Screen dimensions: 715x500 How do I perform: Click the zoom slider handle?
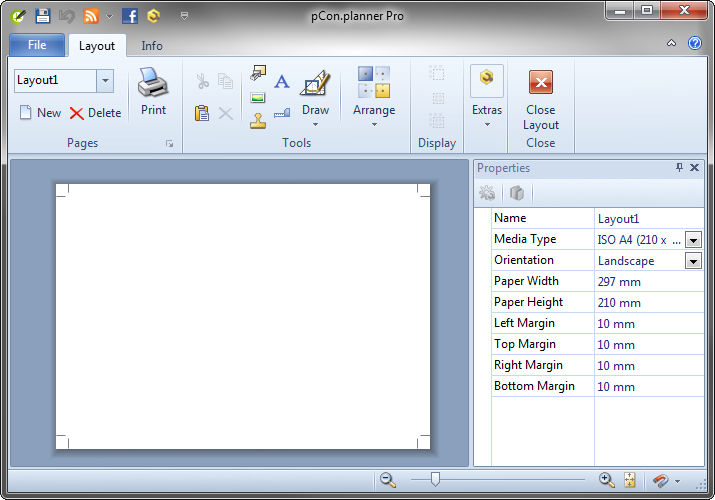click(x=435, y=479)
